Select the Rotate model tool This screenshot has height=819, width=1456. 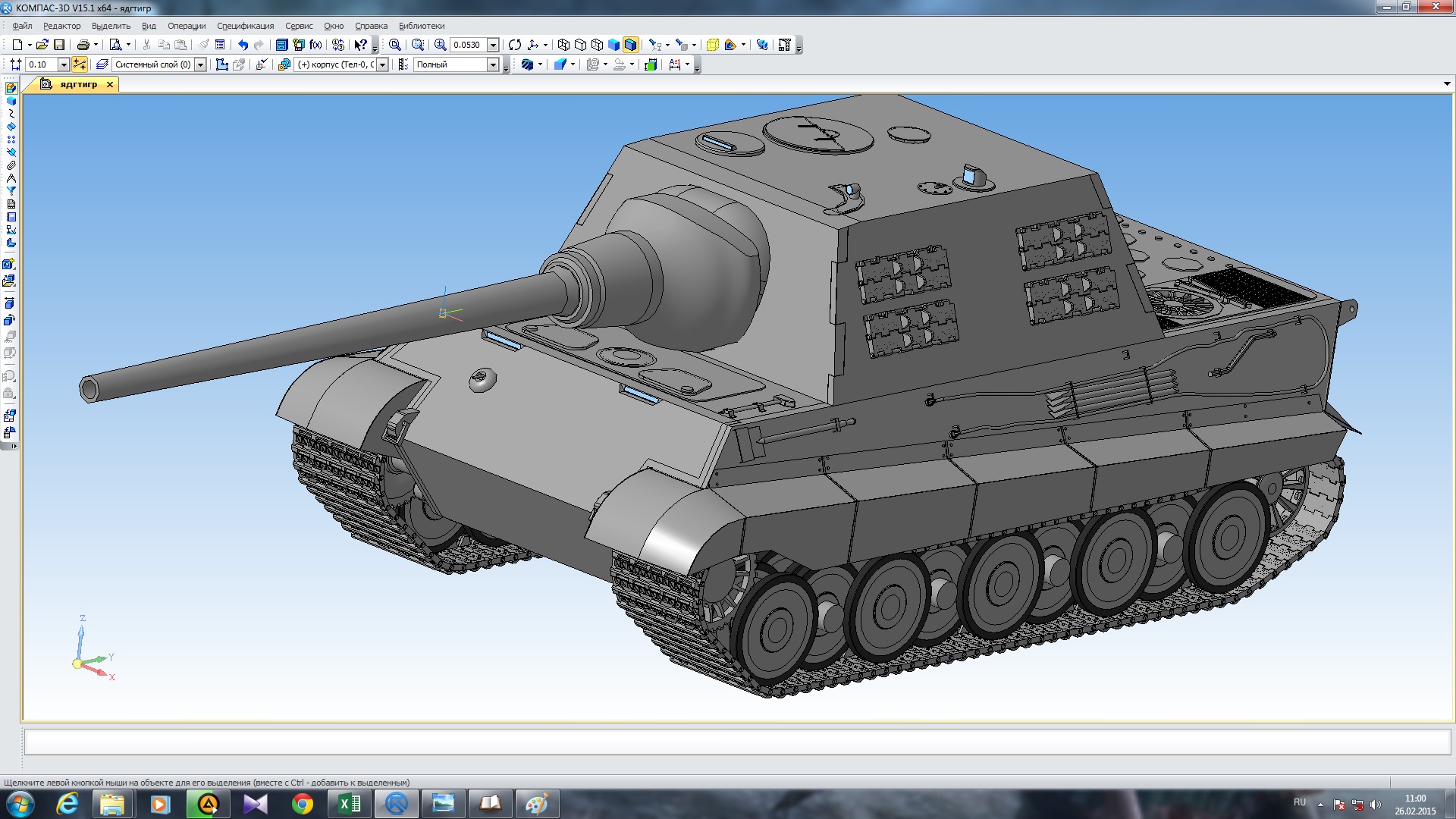coord(516,44)
